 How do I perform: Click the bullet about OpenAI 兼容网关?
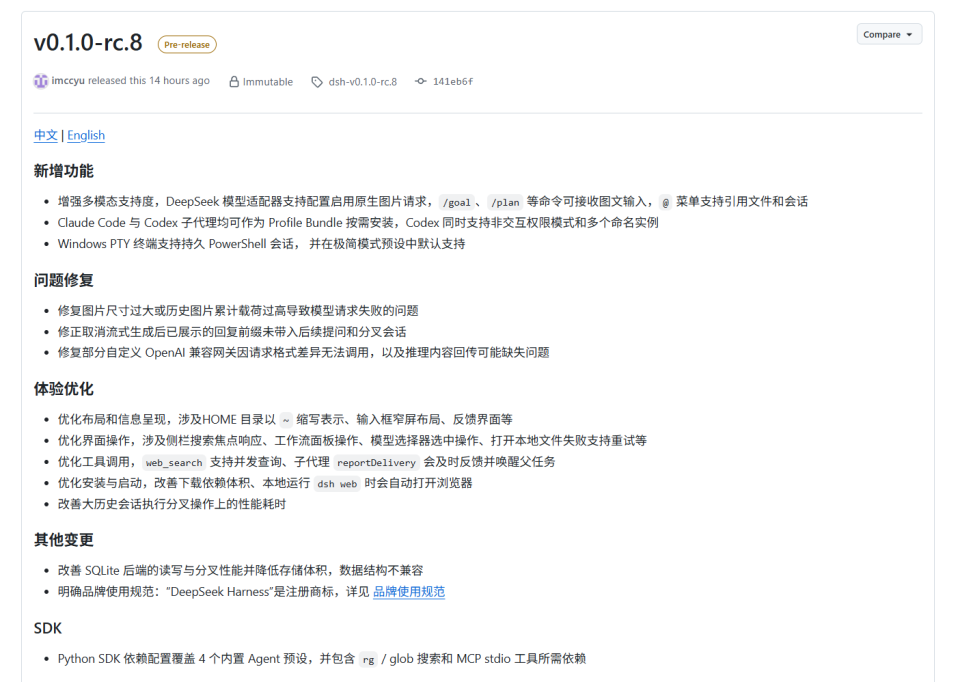(304, 353)
